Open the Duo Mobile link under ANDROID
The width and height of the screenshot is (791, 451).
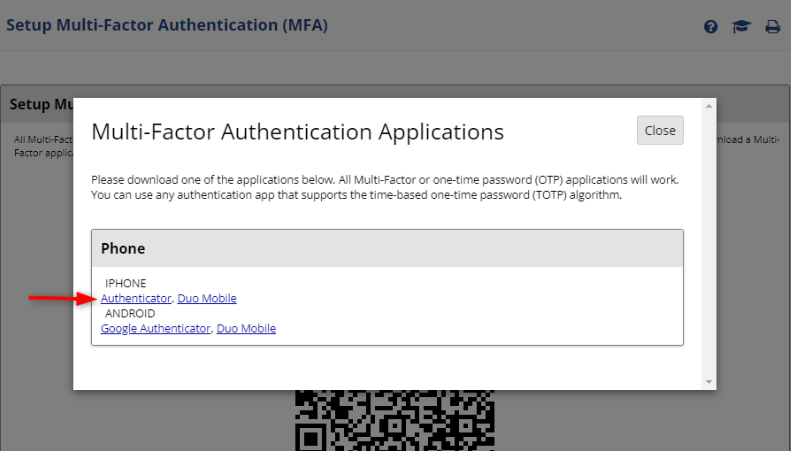click(x=246, y=328)
